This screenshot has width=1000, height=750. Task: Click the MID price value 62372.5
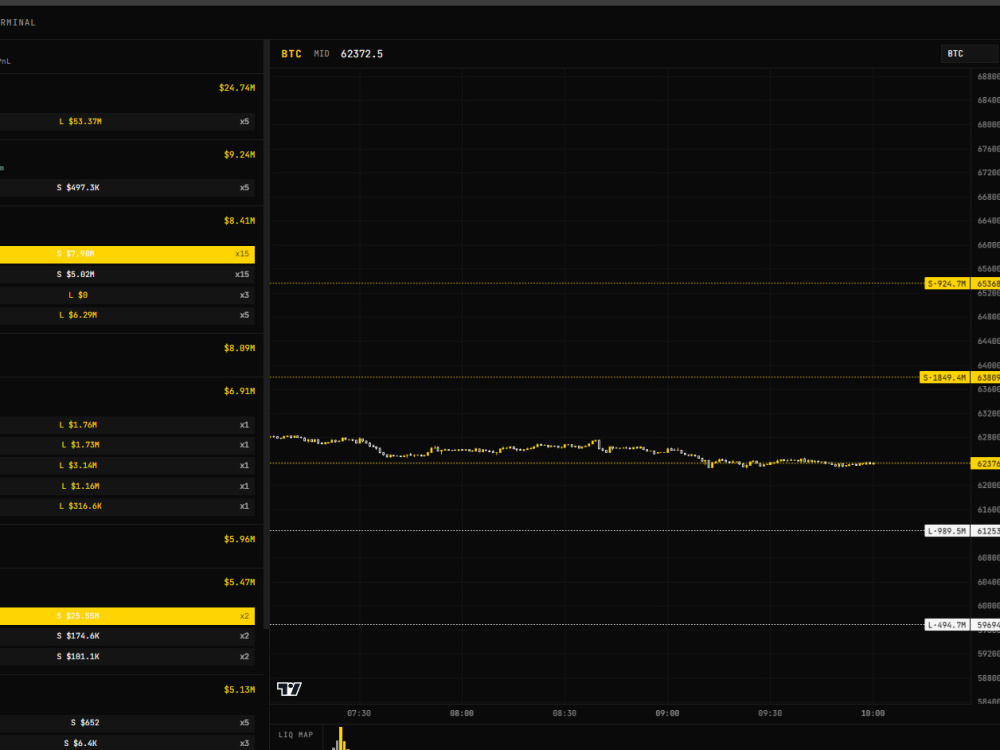362,54
